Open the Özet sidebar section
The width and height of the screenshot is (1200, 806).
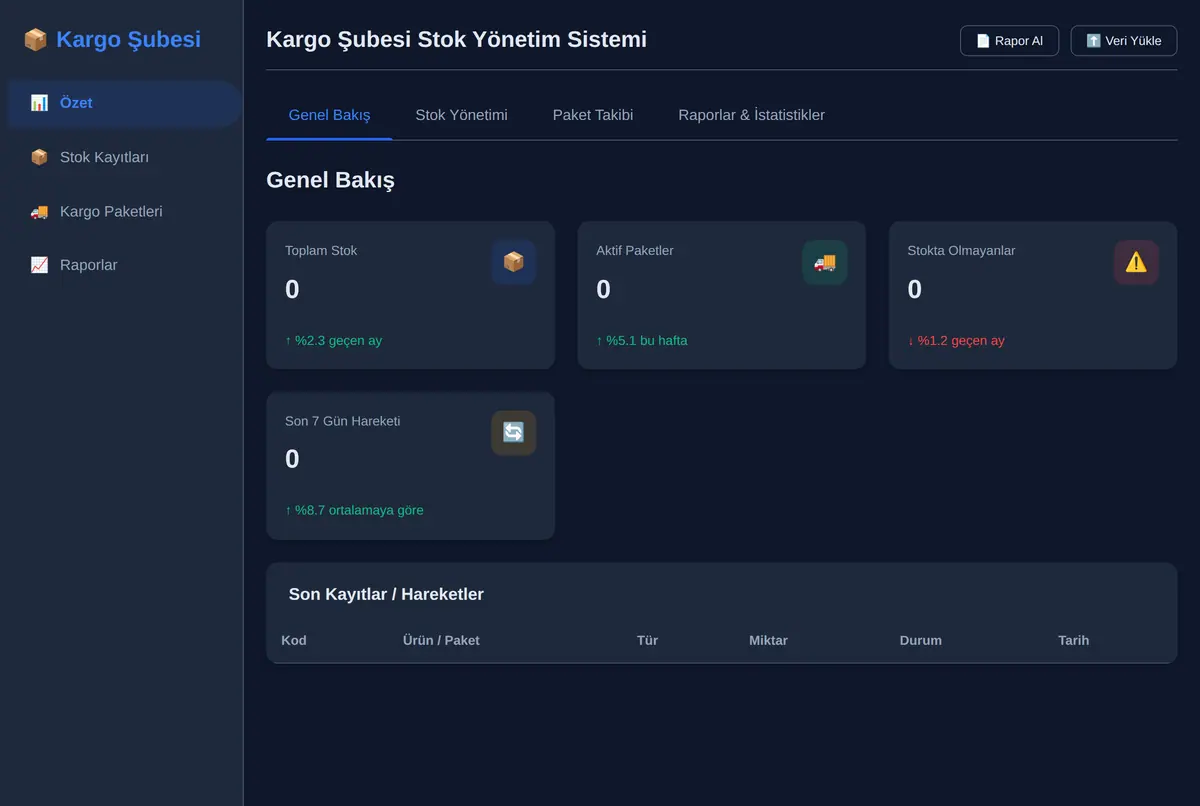pos(123,103)
